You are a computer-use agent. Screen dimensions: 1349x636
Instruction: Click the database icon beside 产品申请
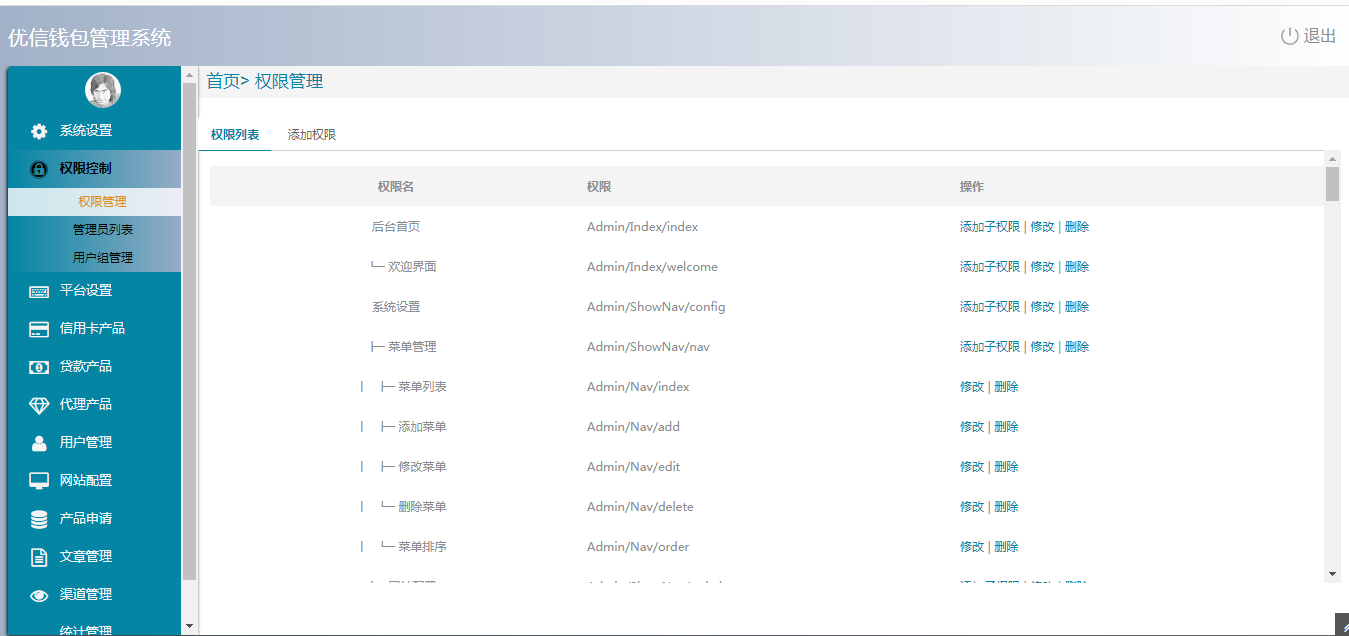(39, 519)
